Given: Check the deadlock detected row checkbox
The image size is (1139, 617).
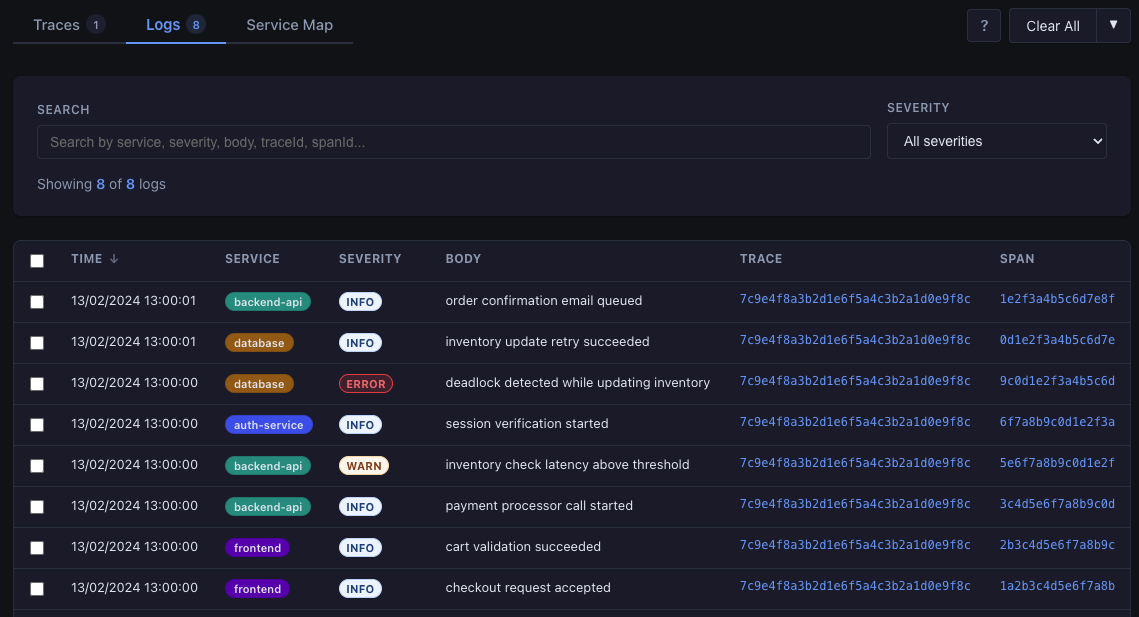Looking at the screenshot, I should [x=37, y=384].
